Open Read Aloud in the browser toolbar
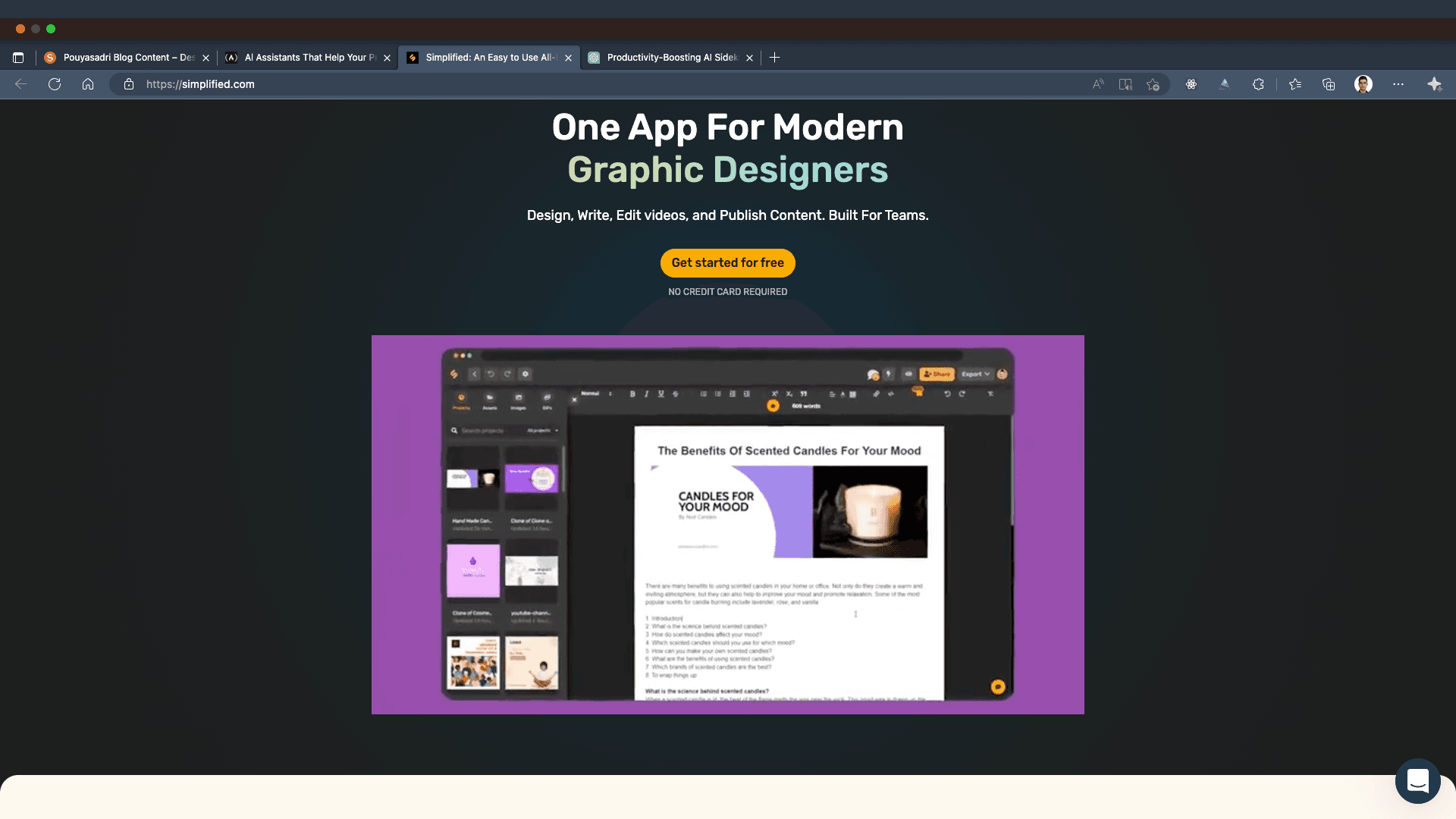This screenshot has height=819, width=1456. (x=1098, y=84)
